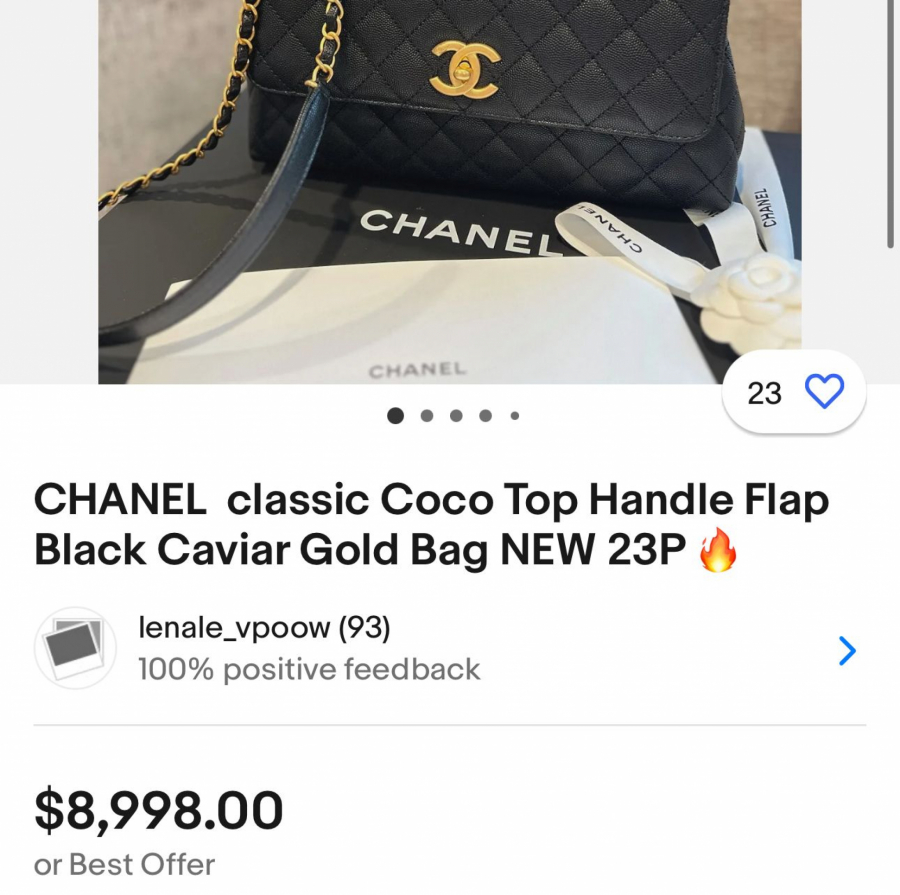Screen dimensions: 900x895
Task: Tap the heart watchlist icon
Action: [x=824, y=392]
